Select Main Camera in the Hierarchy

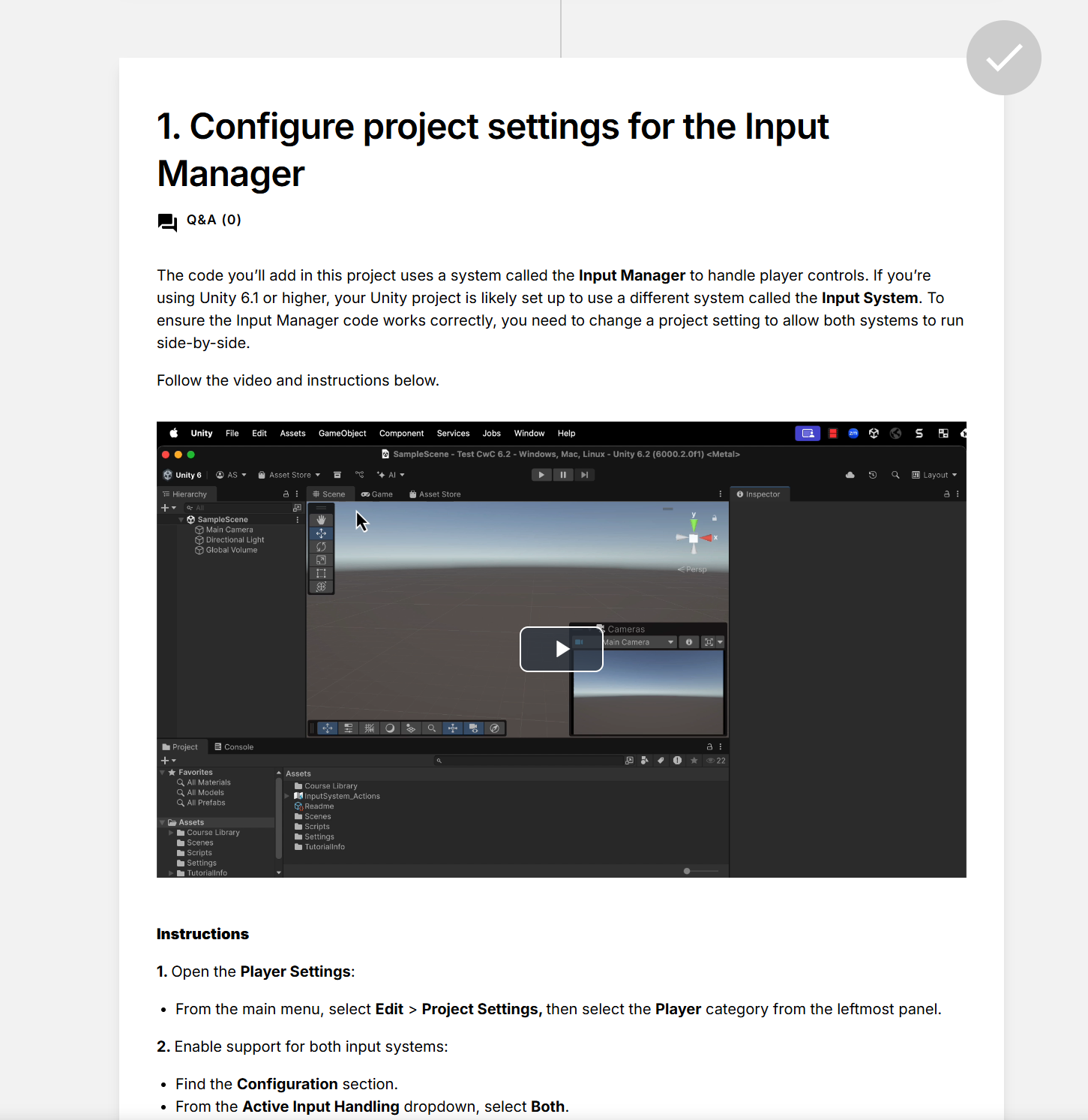(229, 530)
